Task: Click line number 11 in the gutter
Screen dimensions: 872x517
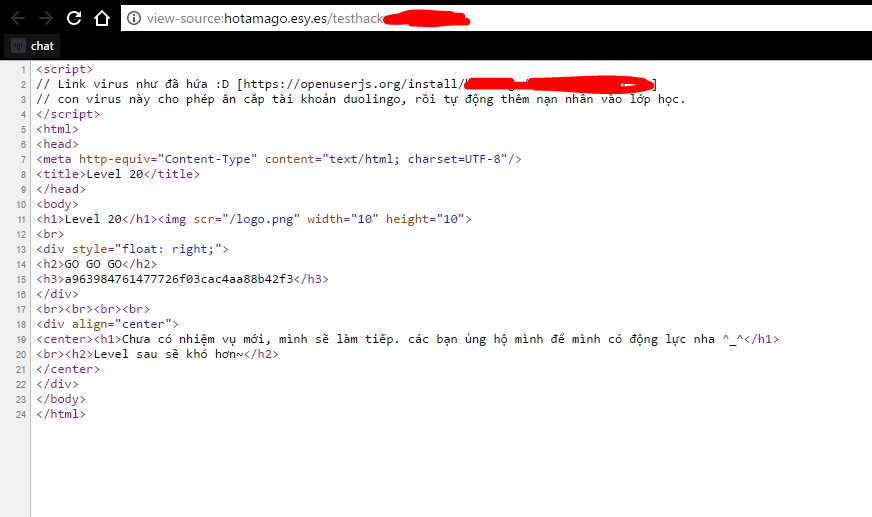Action: pyautogui.click(x=21, y=220)
